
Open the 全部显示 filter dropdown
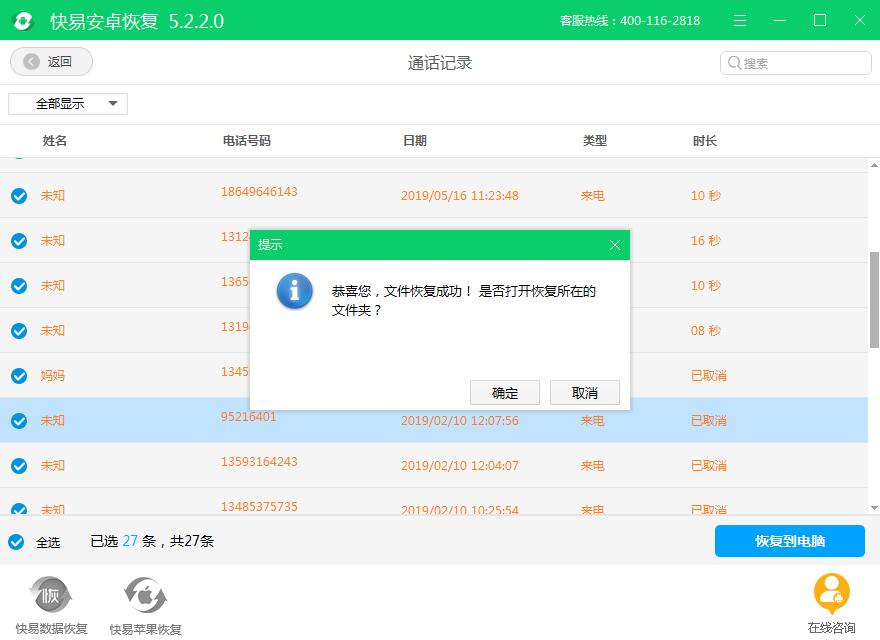[x=67, y=103]
